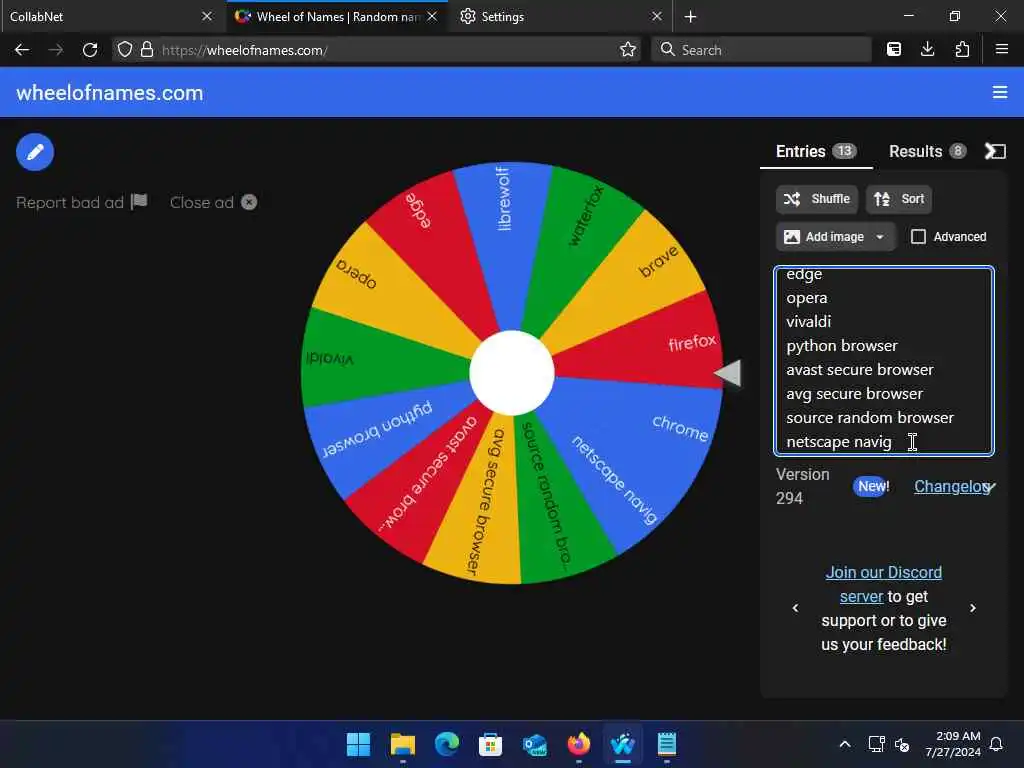This screenshot has width=1024, height=768.
Task: Click the blue pencil customize button
Action: 35,152
